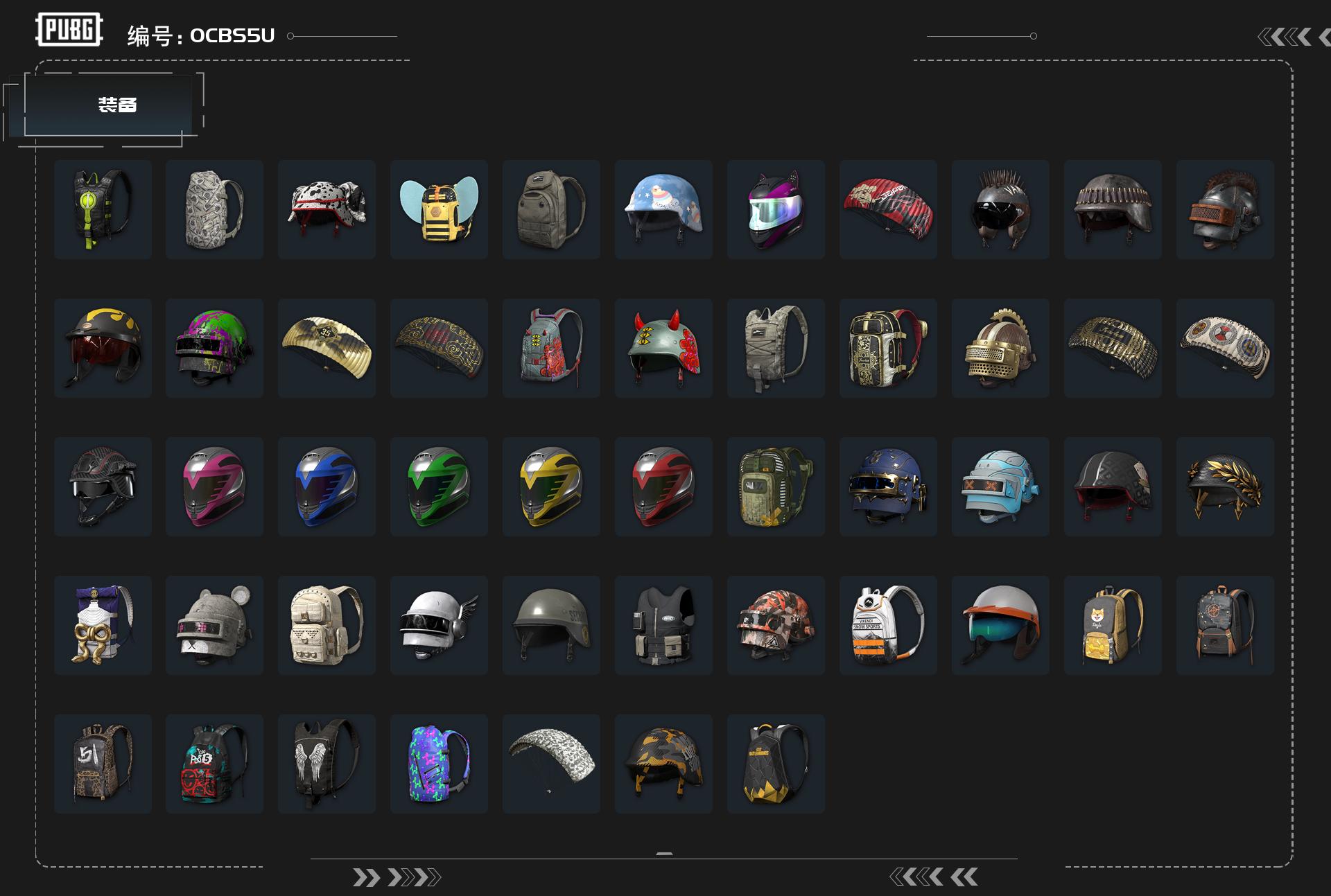Choose the Dalmatian-print spotted helmet
Viewport: 1331px width, 896px height.
point(327,209)
